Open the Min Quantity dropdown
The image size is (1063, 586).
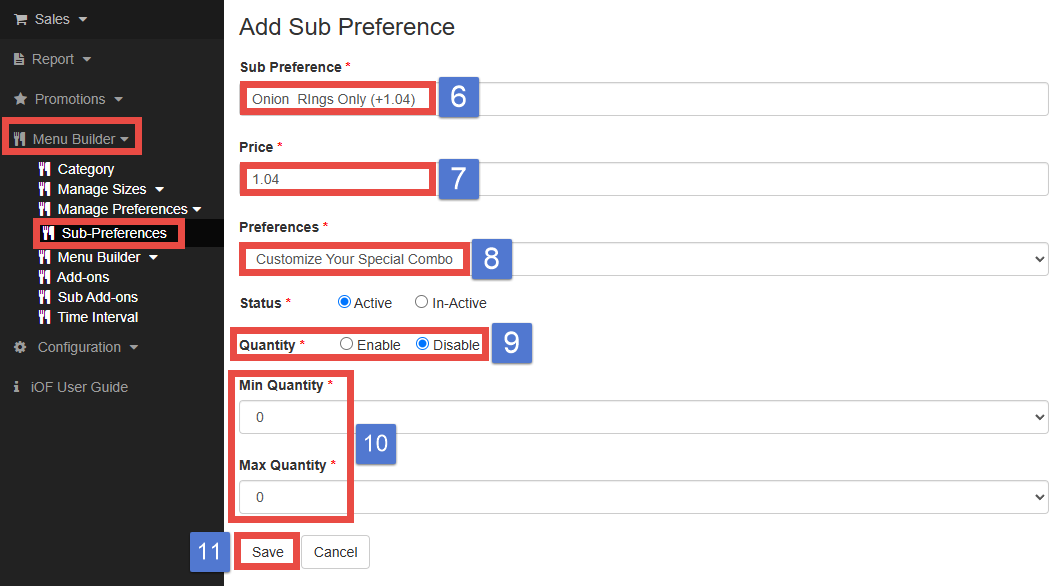point(644,417)
